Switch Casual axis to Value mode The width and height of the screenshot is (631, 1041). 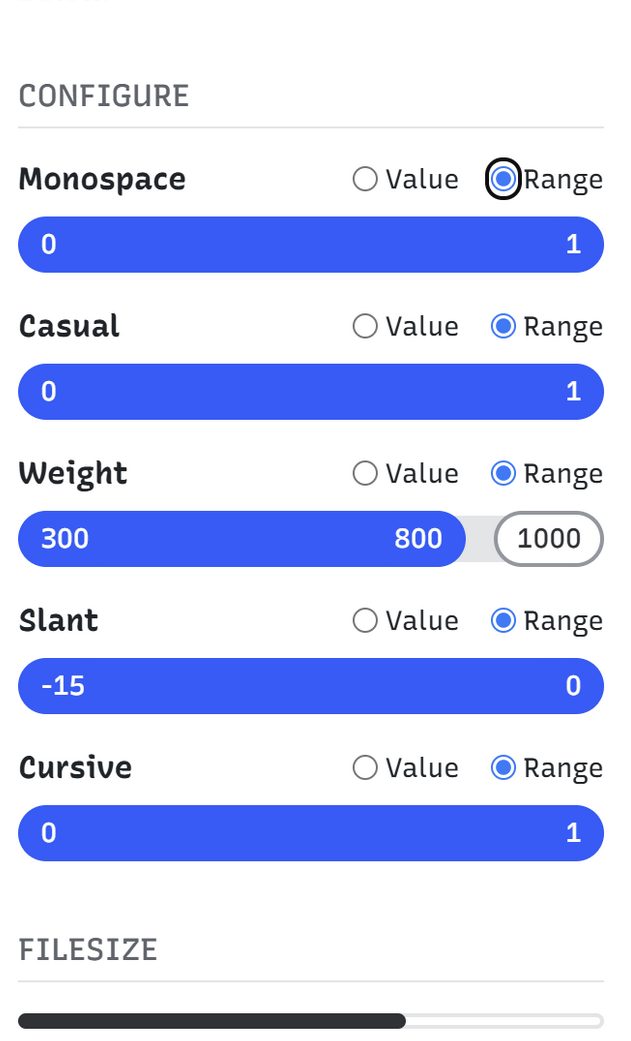tap(366, 326)
